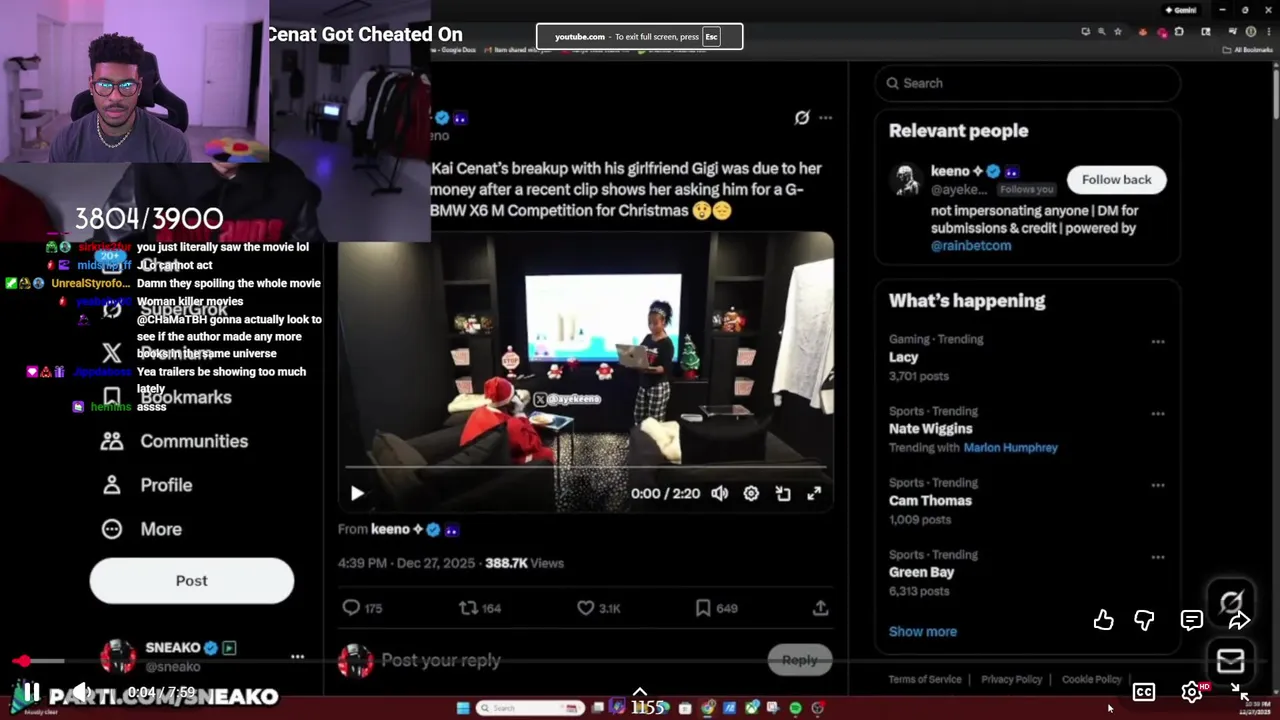Open the tweet's three-dot more menu
Screen dimensions: 1280x720
tap(825, 118)
